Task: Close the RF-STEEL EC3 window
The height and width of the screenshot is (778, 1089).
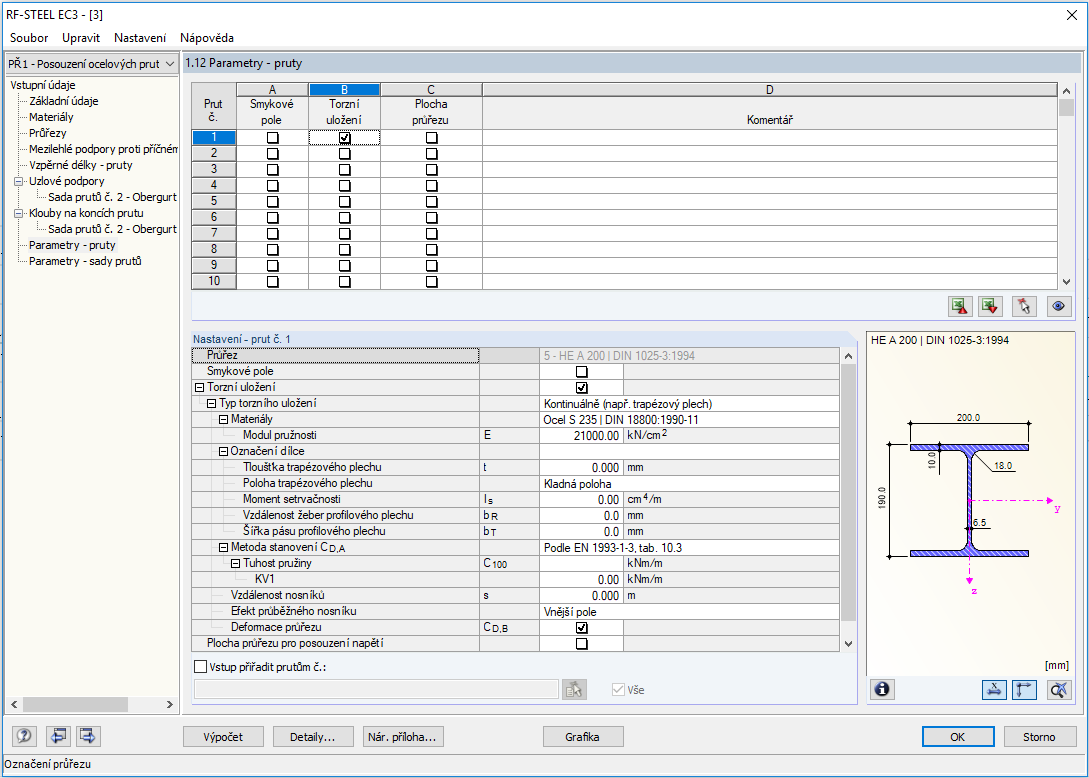Action: [1072, 15]
